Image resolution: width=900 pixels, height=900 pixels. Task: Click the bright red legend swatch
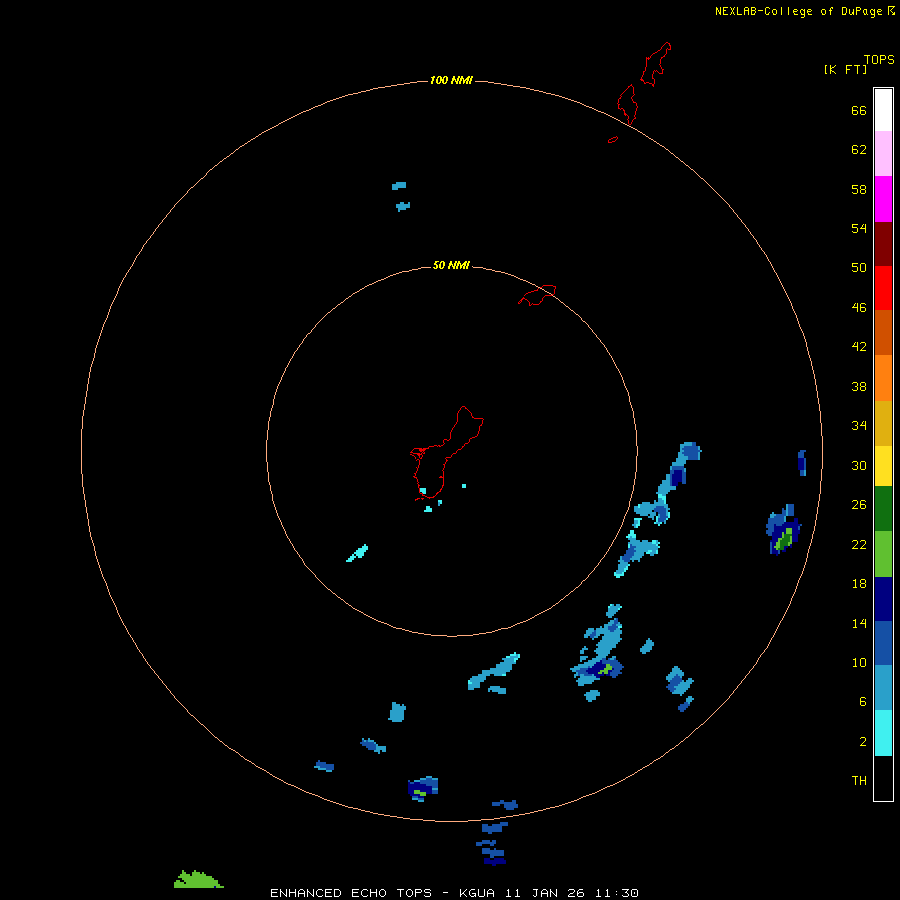883,288
